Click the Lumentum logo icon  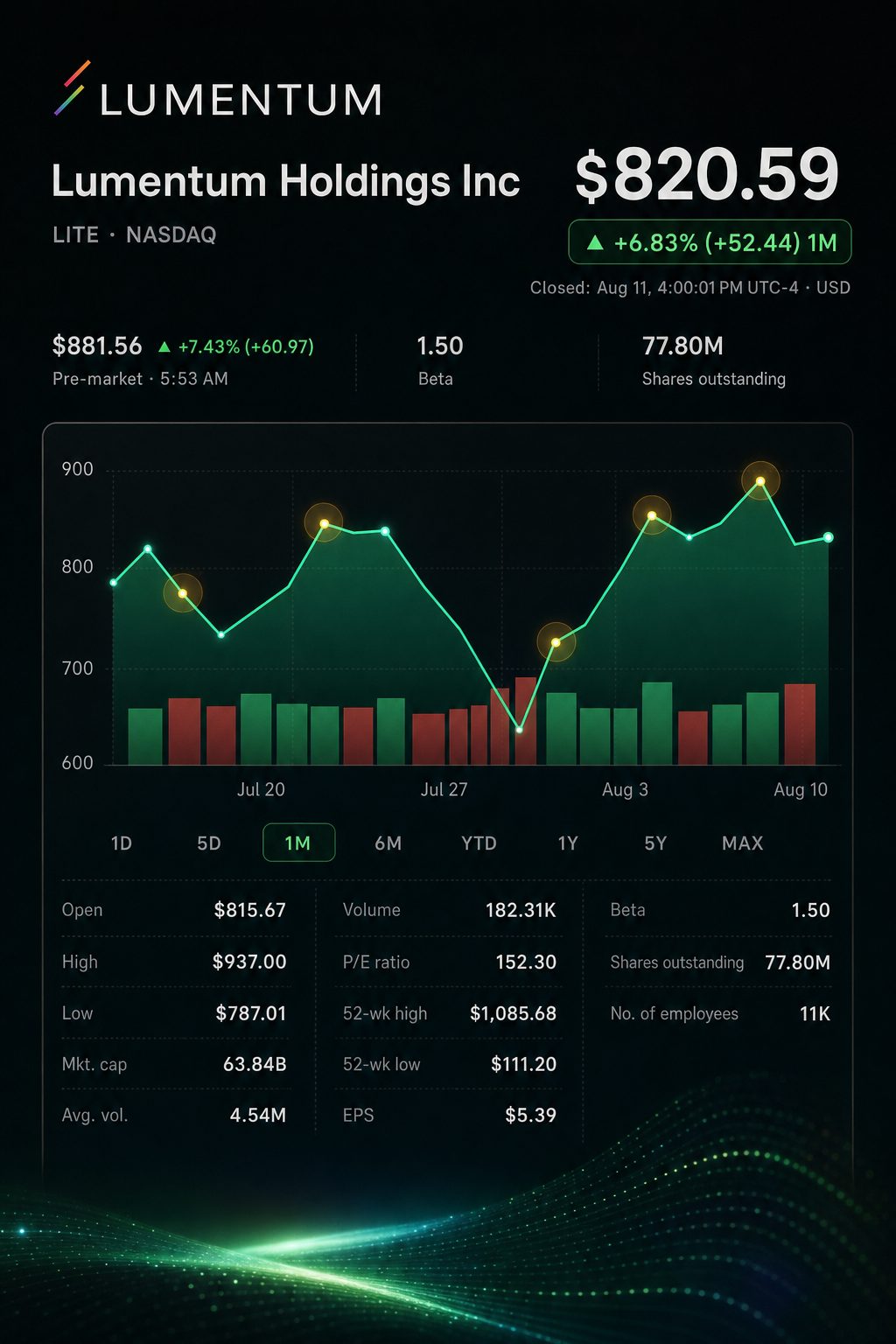click(x=72, y=88)
